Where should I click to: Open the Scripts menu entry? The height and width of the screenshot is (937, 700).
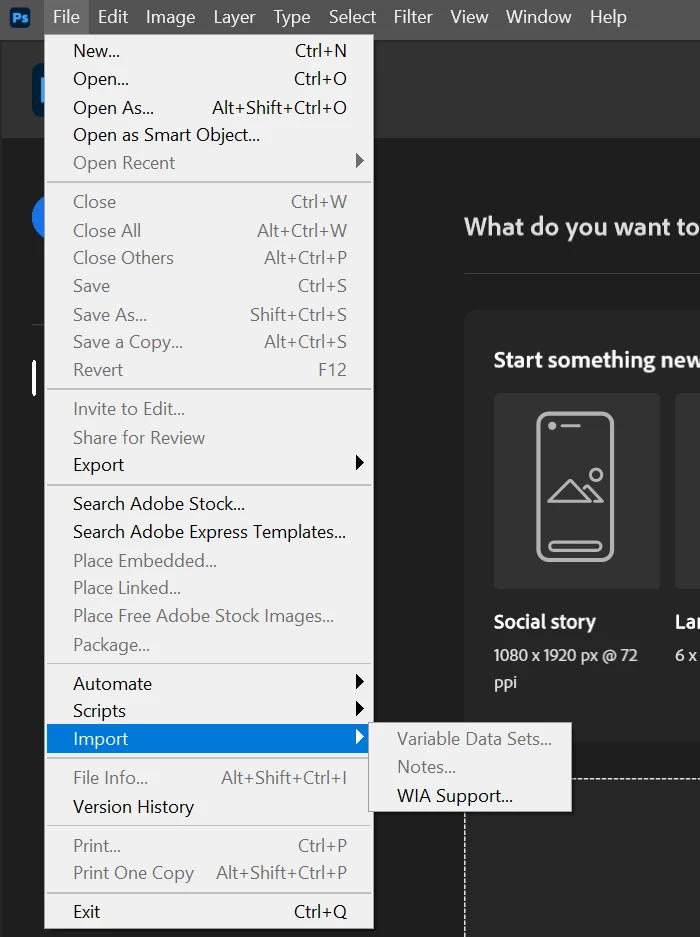click(209, 711)
